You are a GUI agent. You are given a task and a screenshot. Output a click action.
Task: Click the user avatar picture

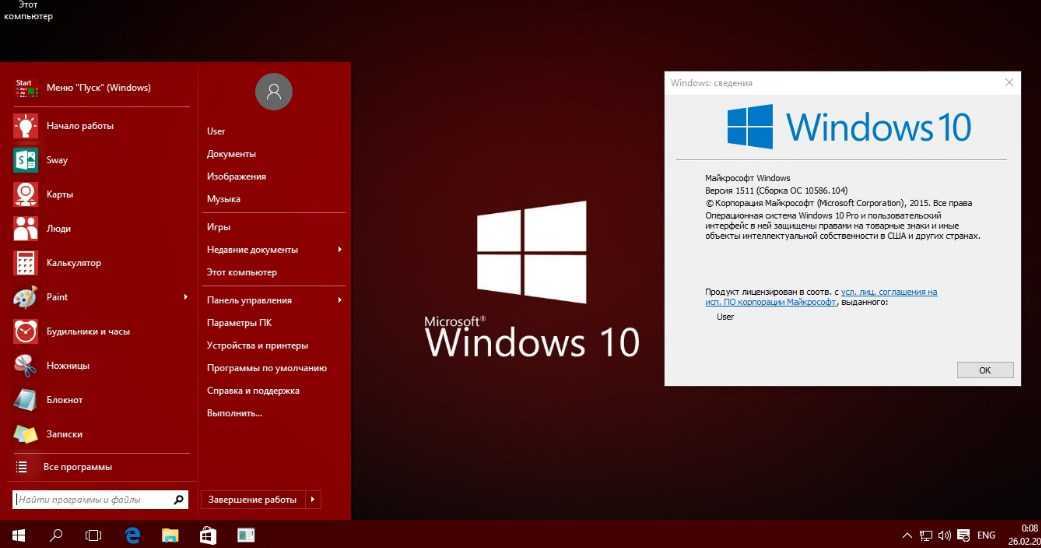[274, 92]
